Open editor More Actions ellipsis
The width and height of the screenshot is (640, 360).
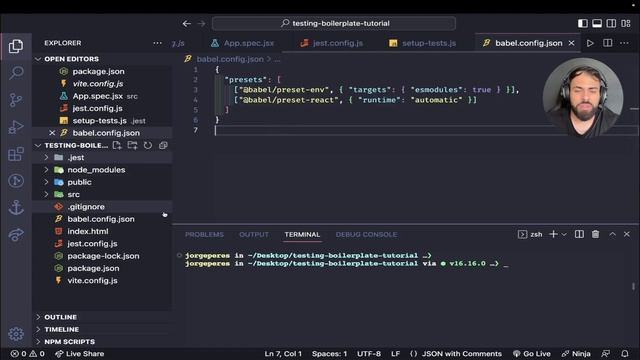[x=624, y=43]
